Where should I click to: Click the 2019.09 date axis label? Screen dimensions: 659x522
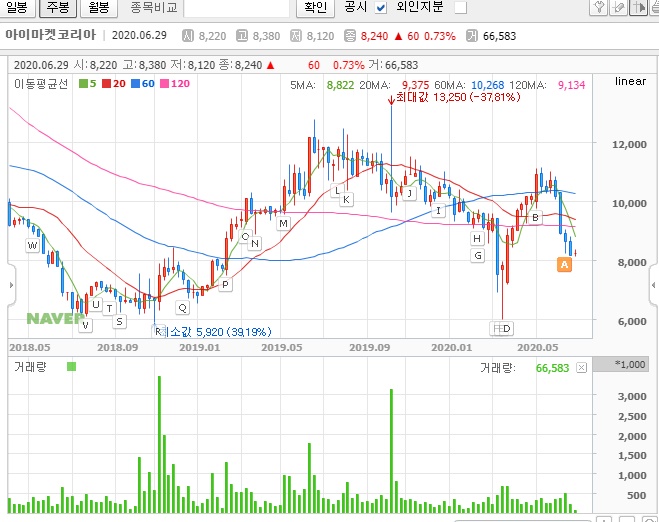click(x=369, y=348)
